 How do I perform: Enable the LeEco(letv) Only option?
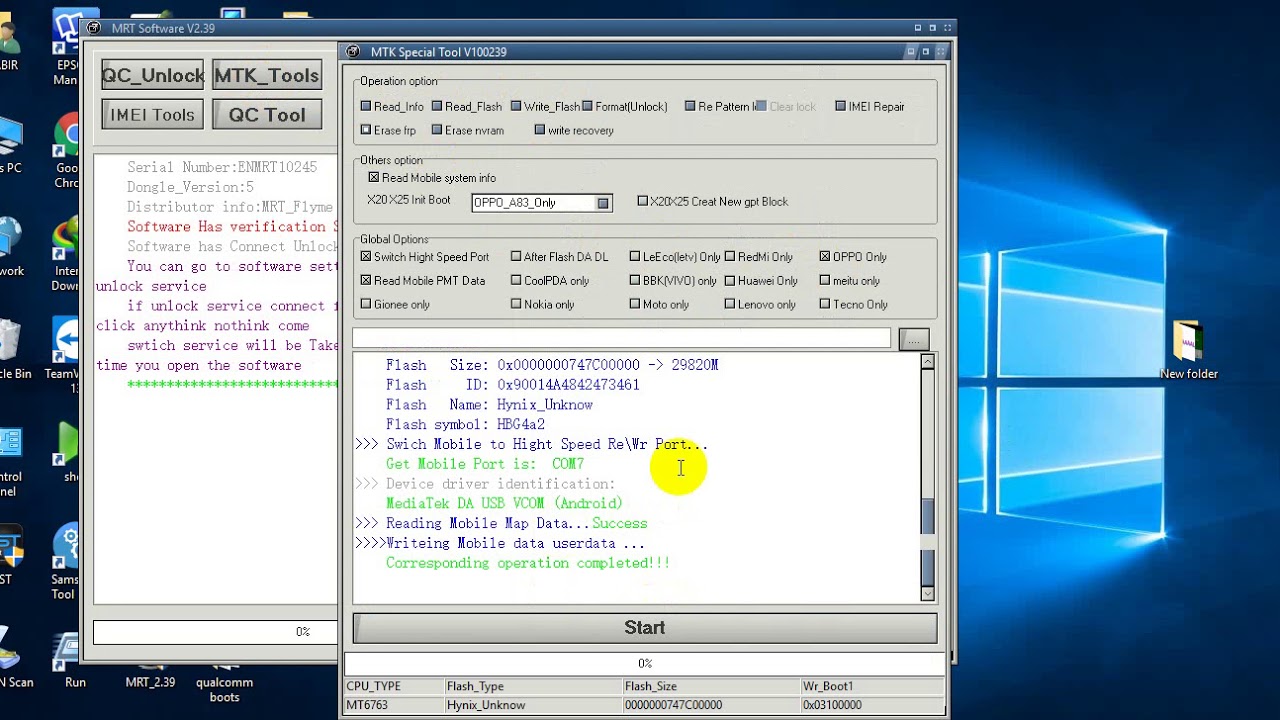pyautogui.click(x=635, y=257)
